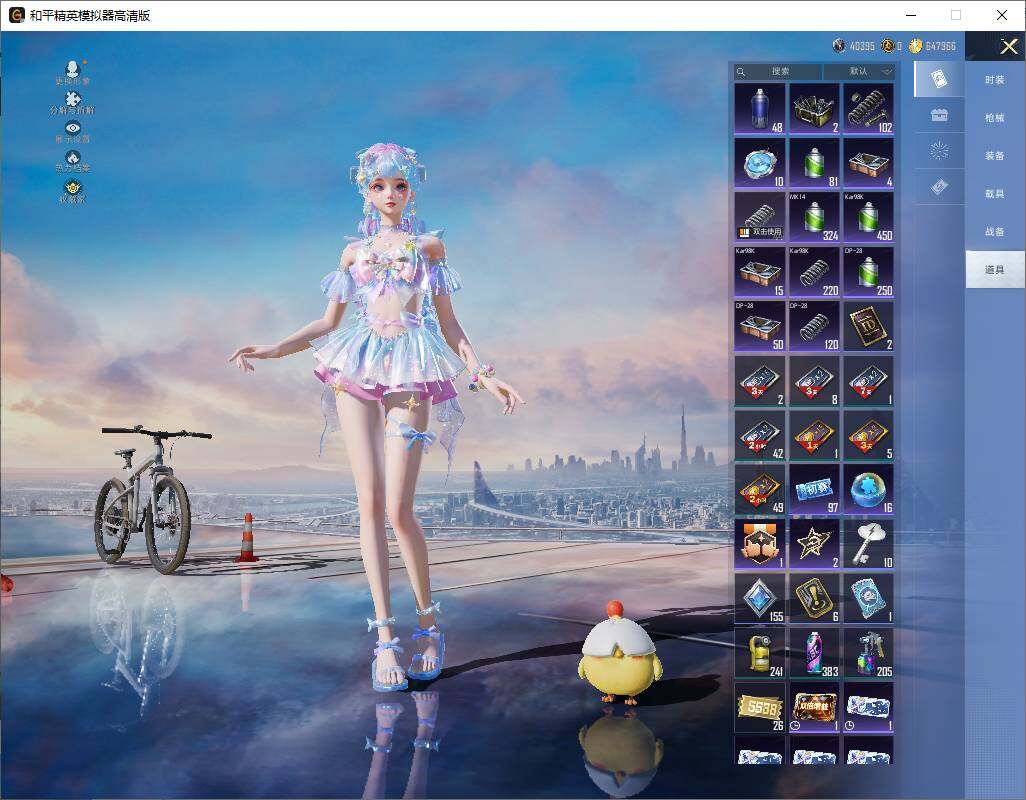Image resolution: width=1026 pixels, height=800 pixels.
Task: Select the DP-28 spring item (120)
Action: click(814, 326)
